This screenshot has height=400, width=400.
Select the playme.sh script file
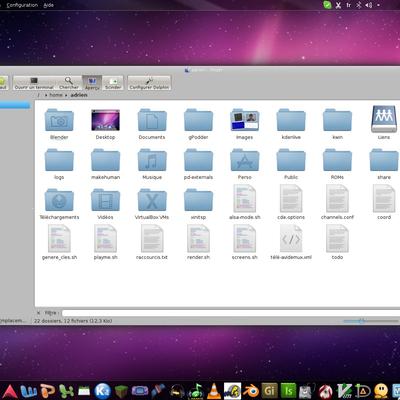point(105,242)
